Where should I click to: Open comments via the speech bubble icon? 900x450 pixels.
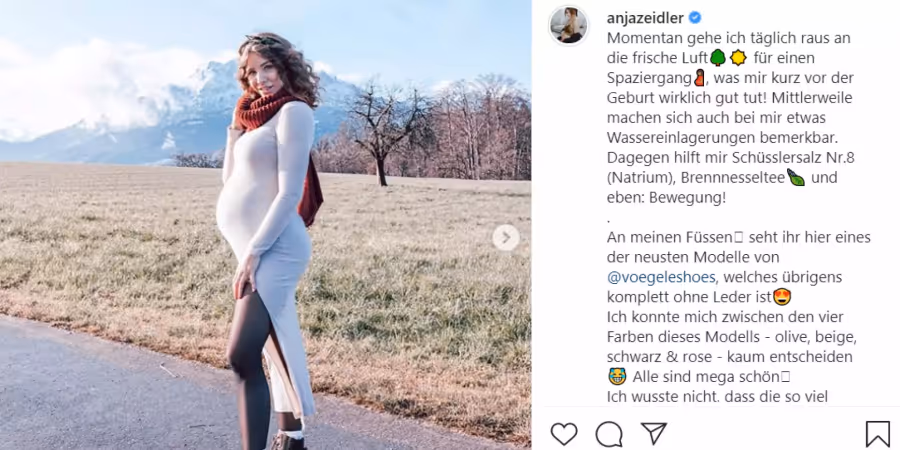[x=609, y=434]
